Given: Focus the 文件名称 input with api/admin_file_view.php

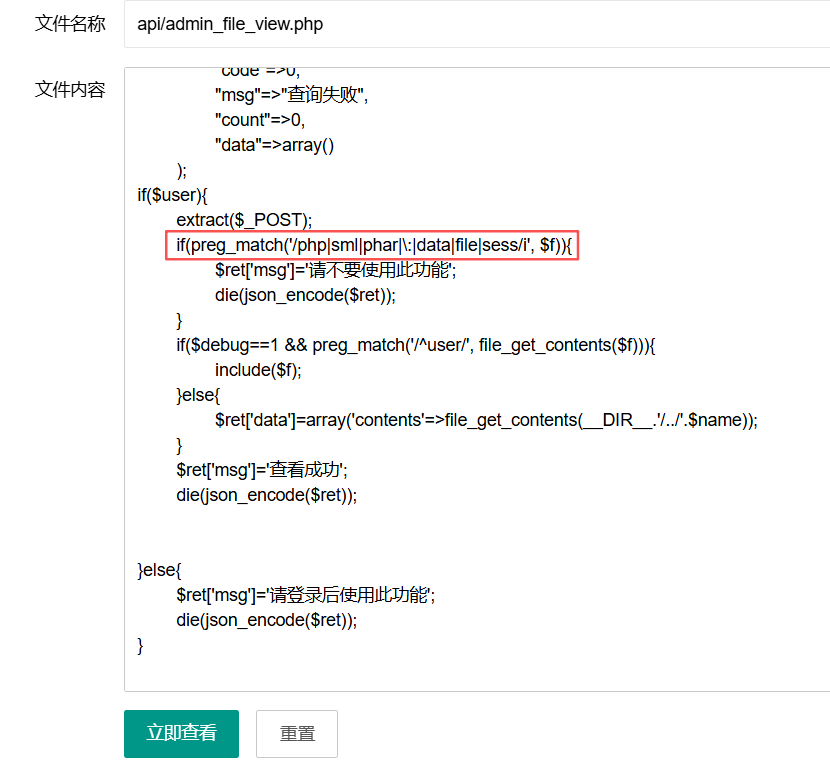Looking at the screenshot, I should pos(470,24).
